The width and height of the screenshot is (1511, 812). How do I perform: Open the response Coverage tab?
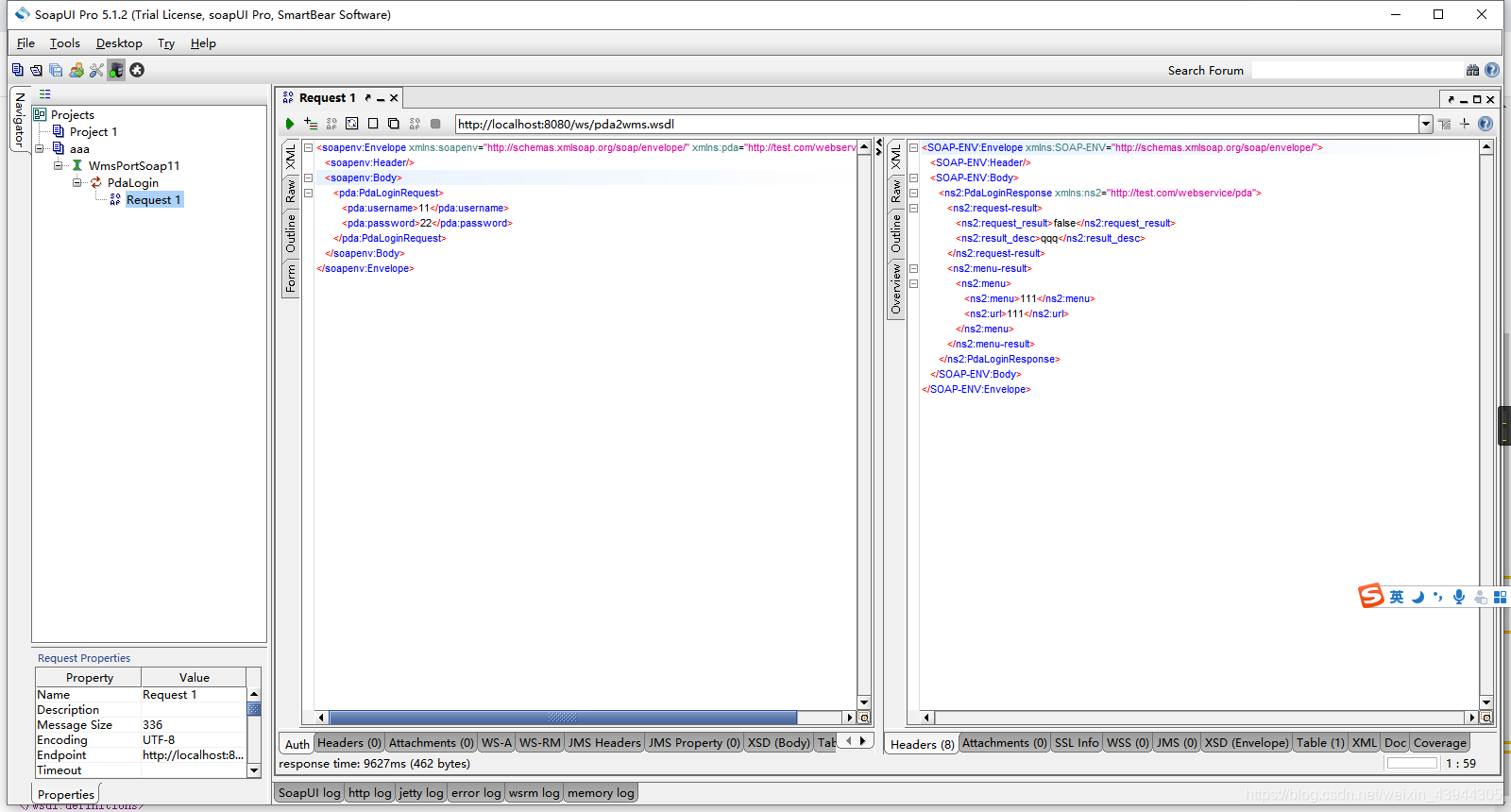pyautogui.click(x=1439, y=743)
